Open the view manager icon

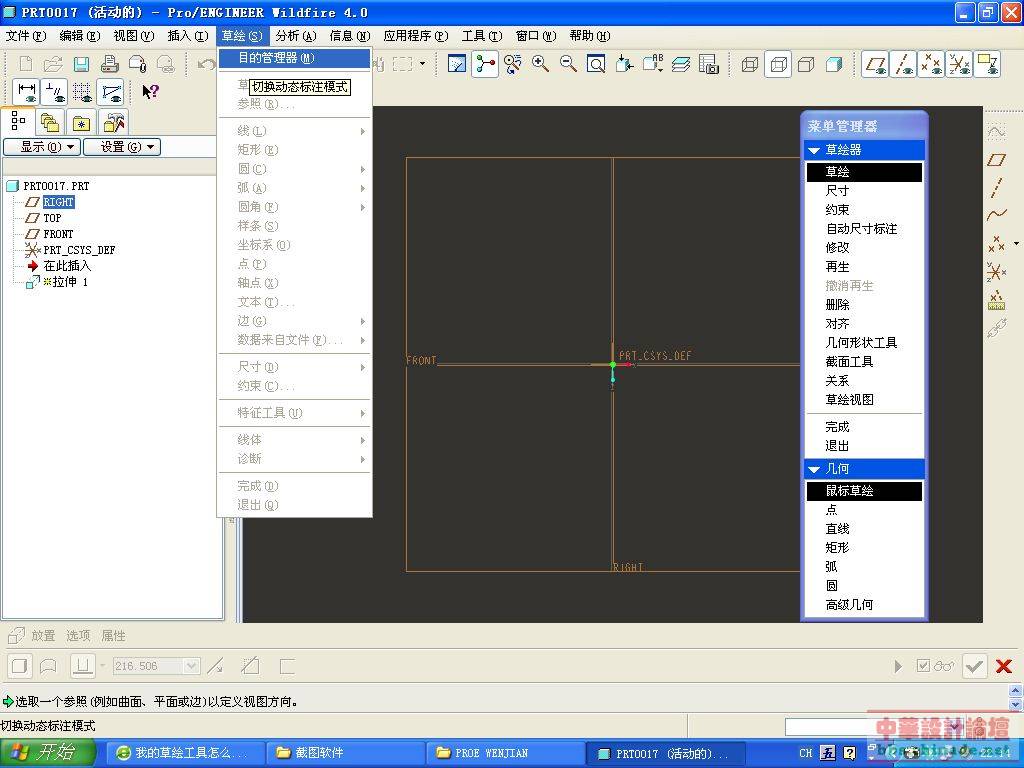point(709,64)
